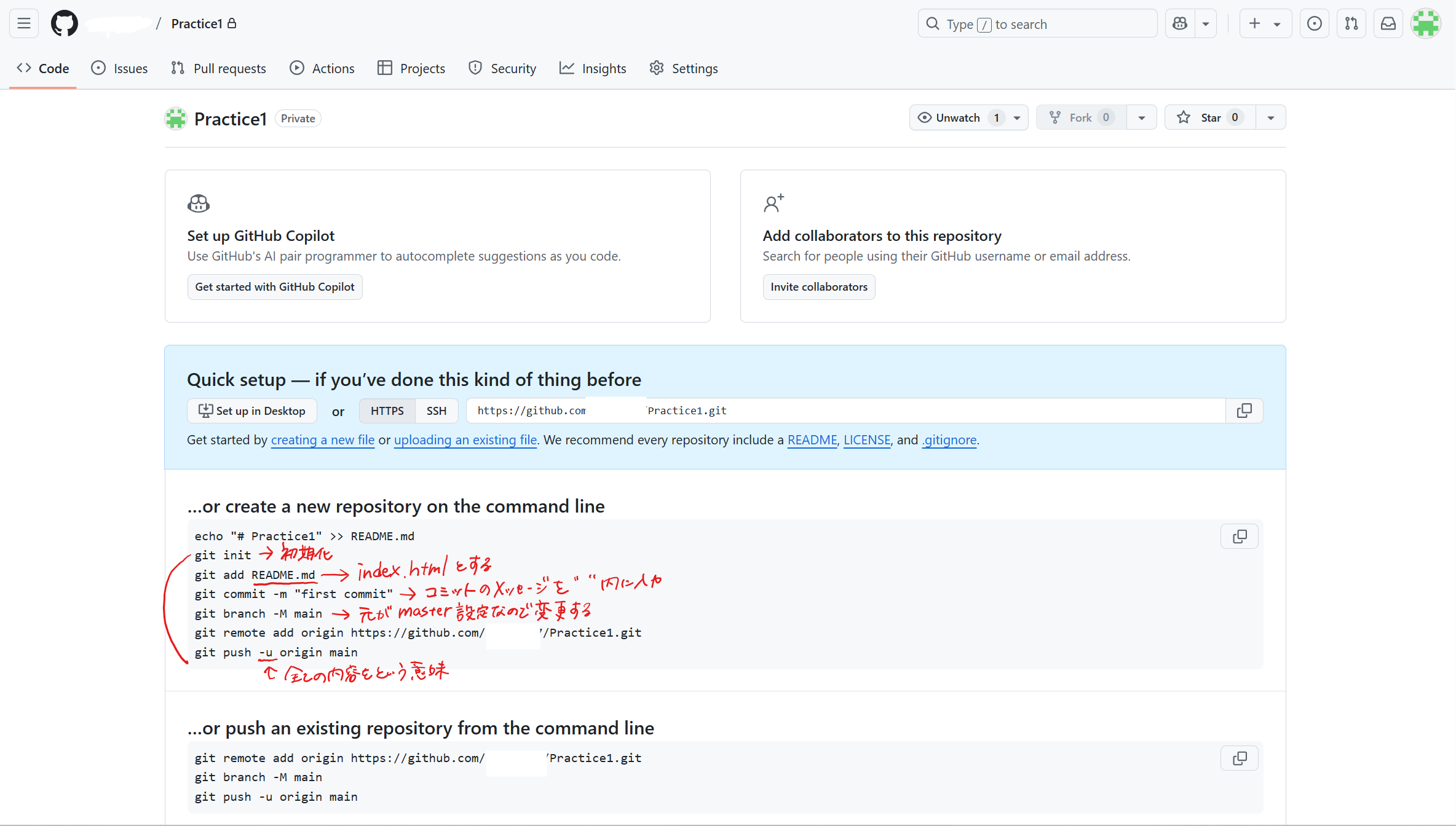Expand the Unwatch notifications dropdown
This screenshot has width=1456, height=826.
1017,117
